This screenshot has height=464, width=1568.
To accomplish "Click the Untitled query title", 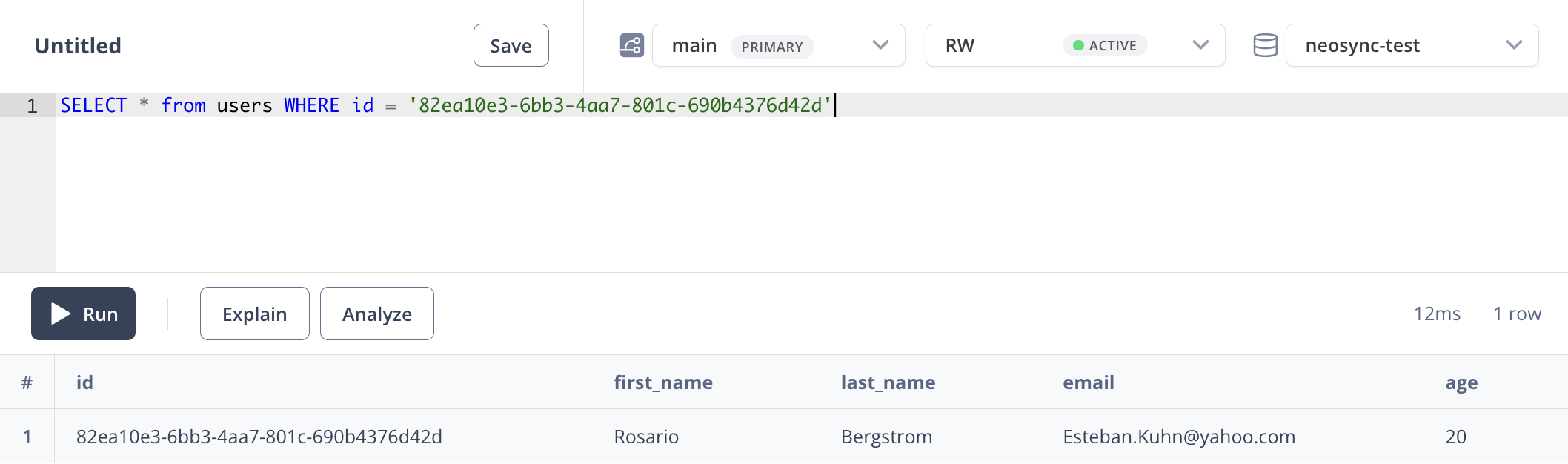I will tap(78, 46).
